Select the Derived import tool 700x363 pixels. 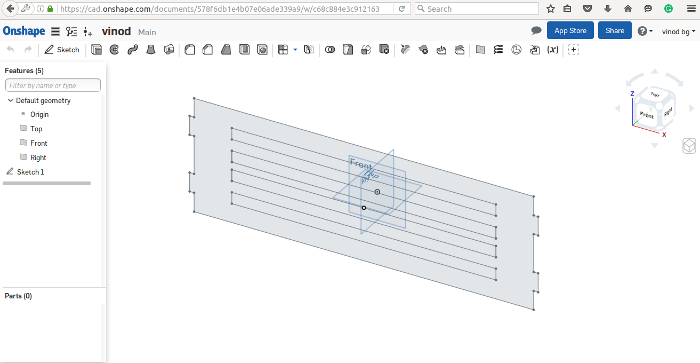coord(534,50)
